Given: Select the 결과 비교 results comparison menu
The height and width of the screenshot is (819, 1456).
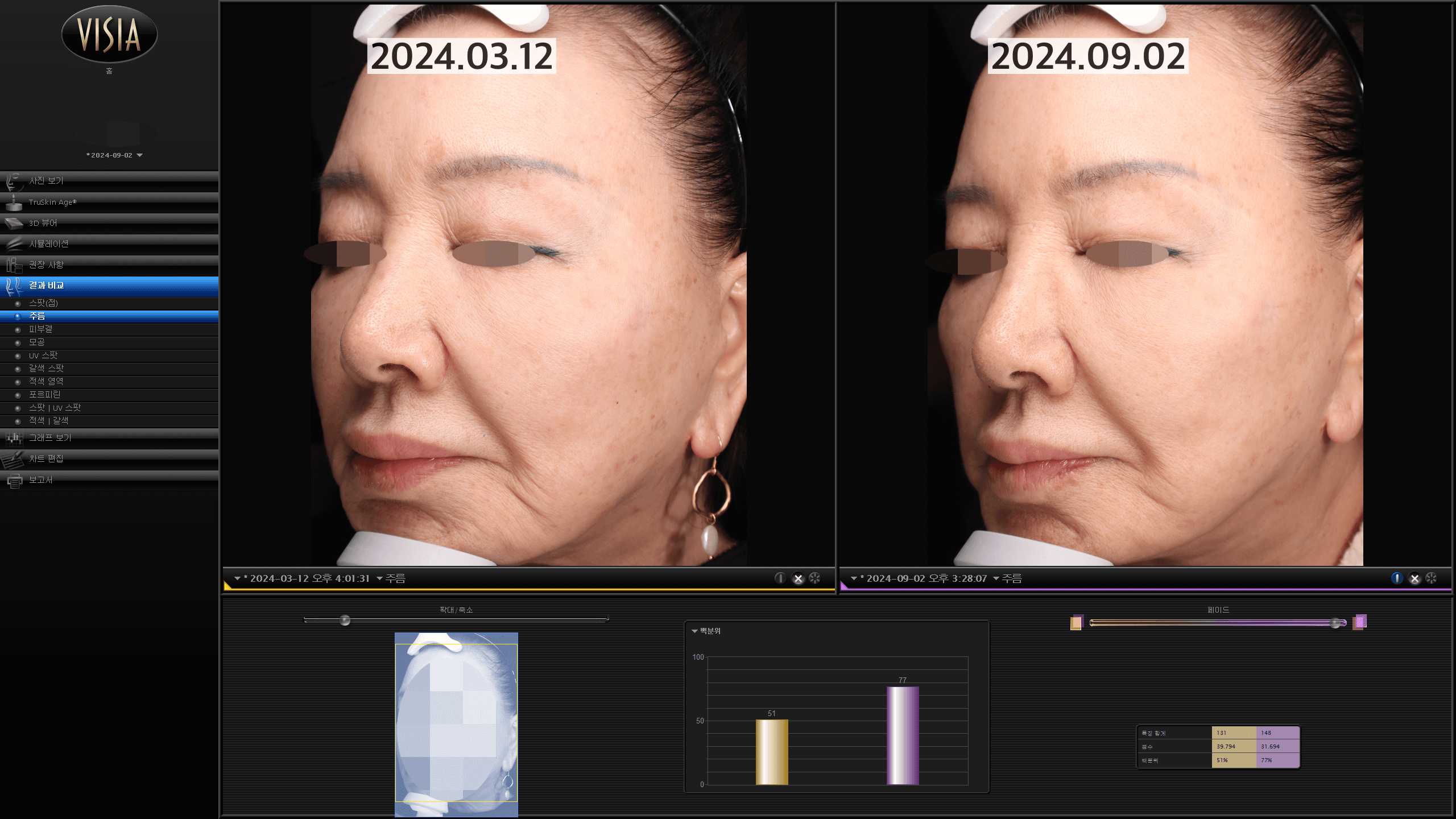Looking at the screenshot, I should pos(109,286).
